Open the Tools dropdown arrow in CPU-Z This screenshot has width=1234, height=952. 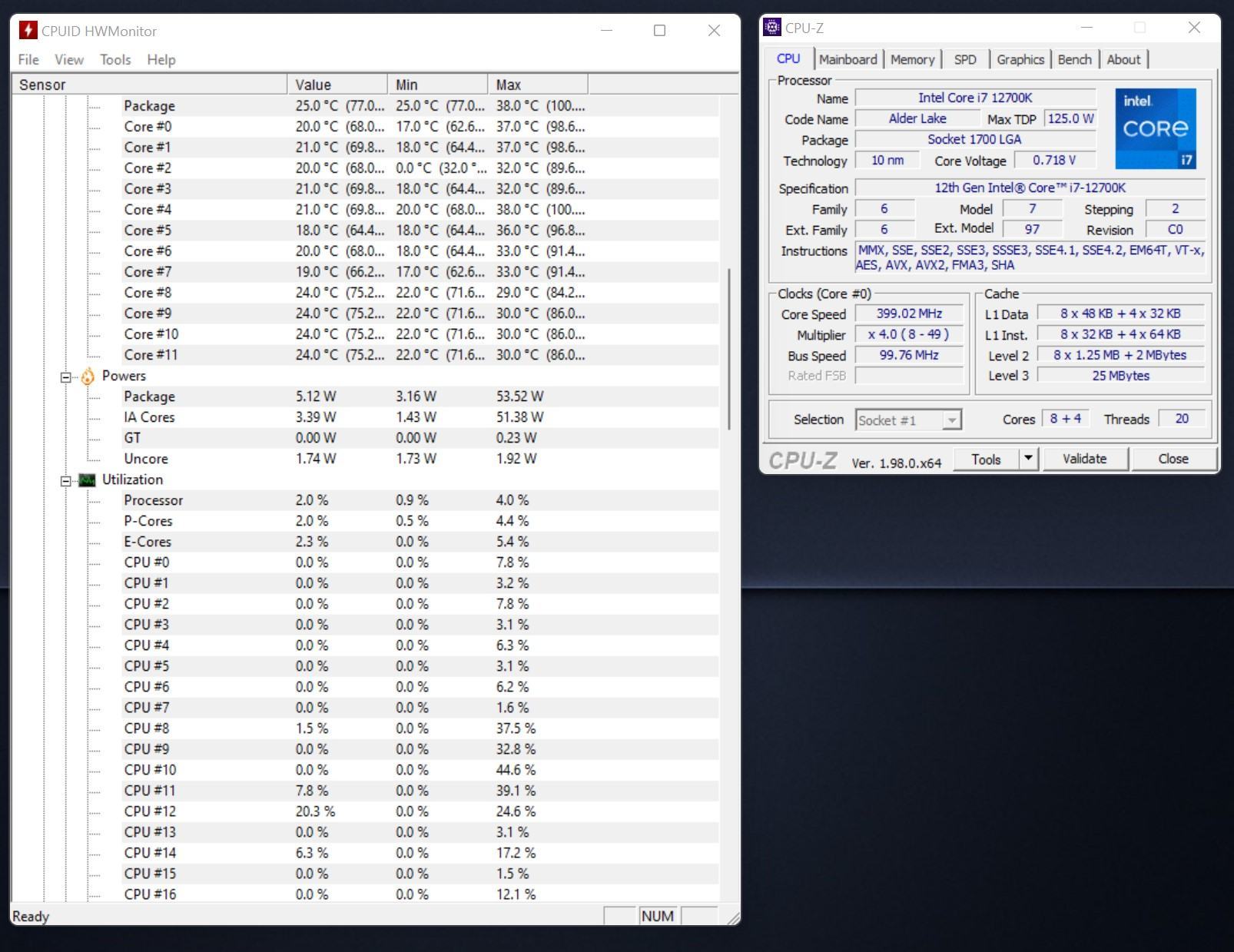(1028, 459)
